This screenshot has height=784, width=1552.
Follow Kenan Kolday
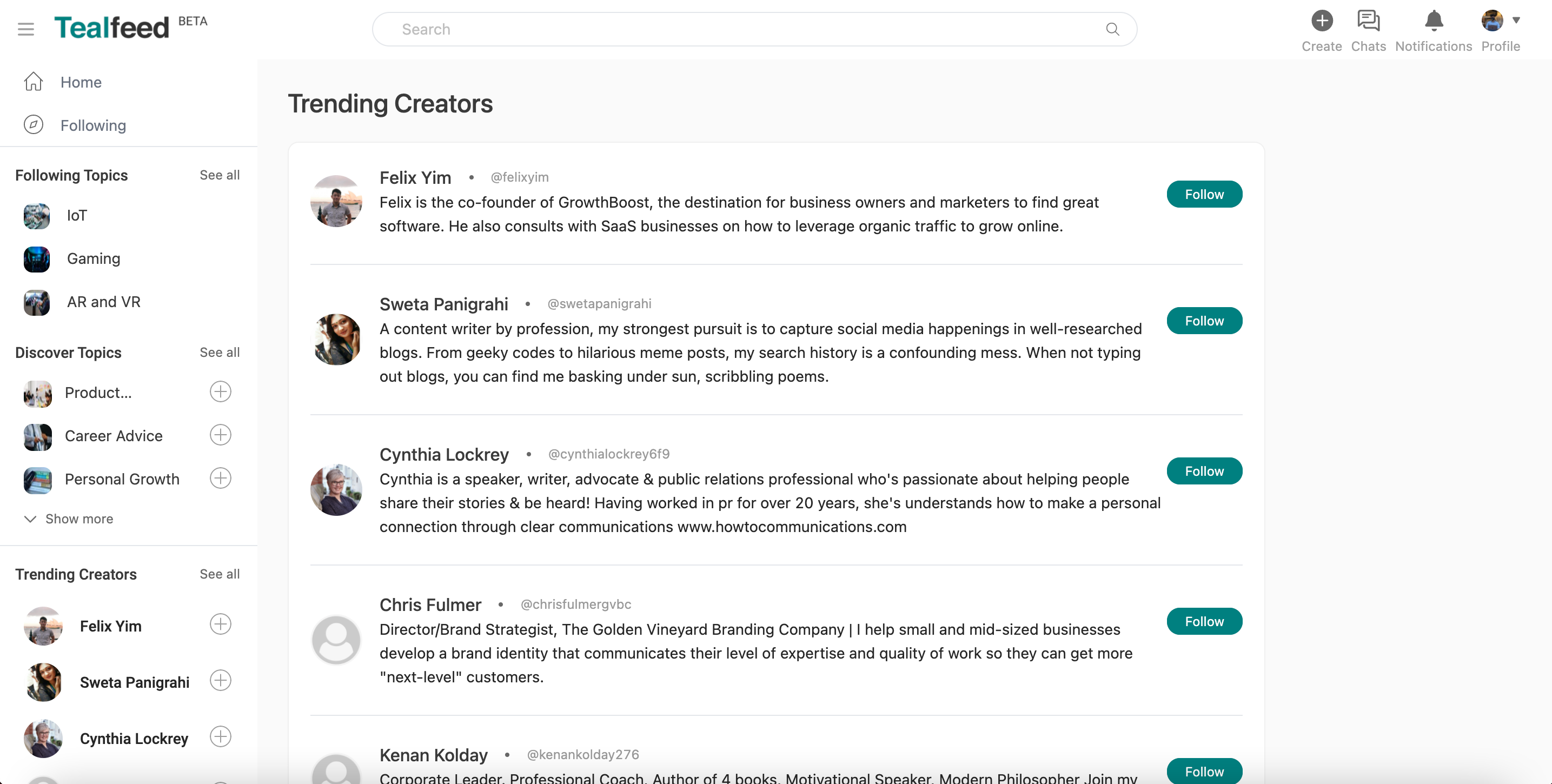(x=1204, y=772)
